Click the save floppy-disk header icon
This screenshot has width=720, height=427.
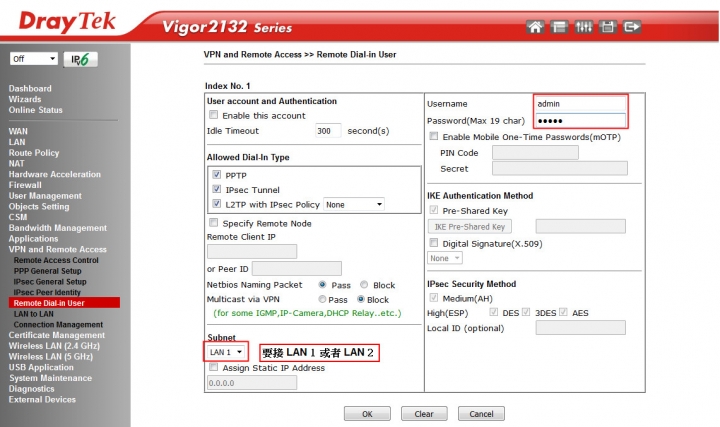608,27
